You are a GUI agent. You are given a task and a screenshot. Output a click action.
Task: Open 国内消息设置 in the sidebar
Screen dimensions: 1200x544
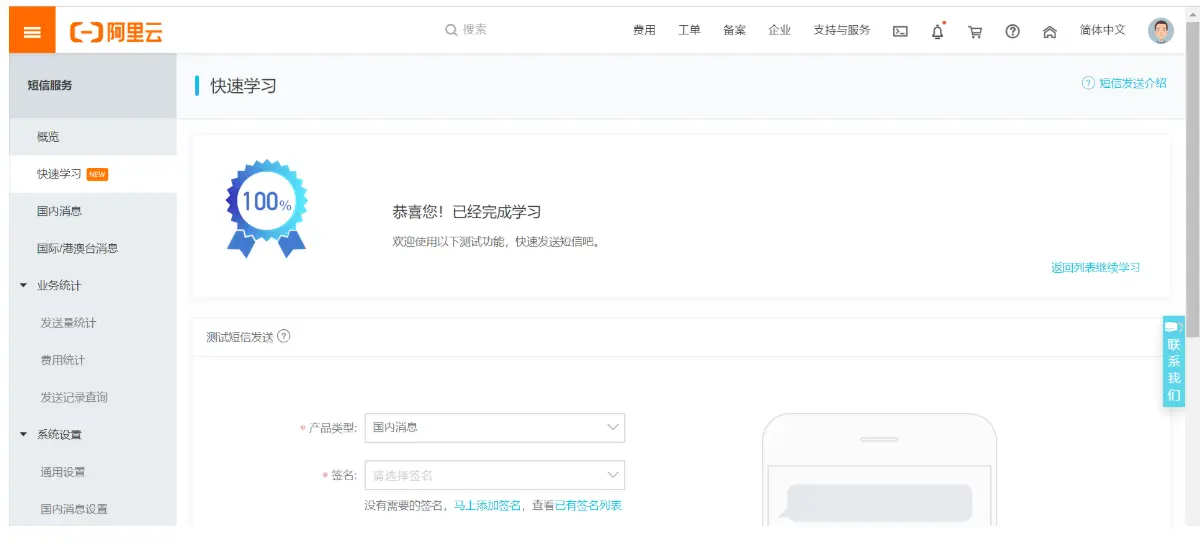(x=93, y=509)
